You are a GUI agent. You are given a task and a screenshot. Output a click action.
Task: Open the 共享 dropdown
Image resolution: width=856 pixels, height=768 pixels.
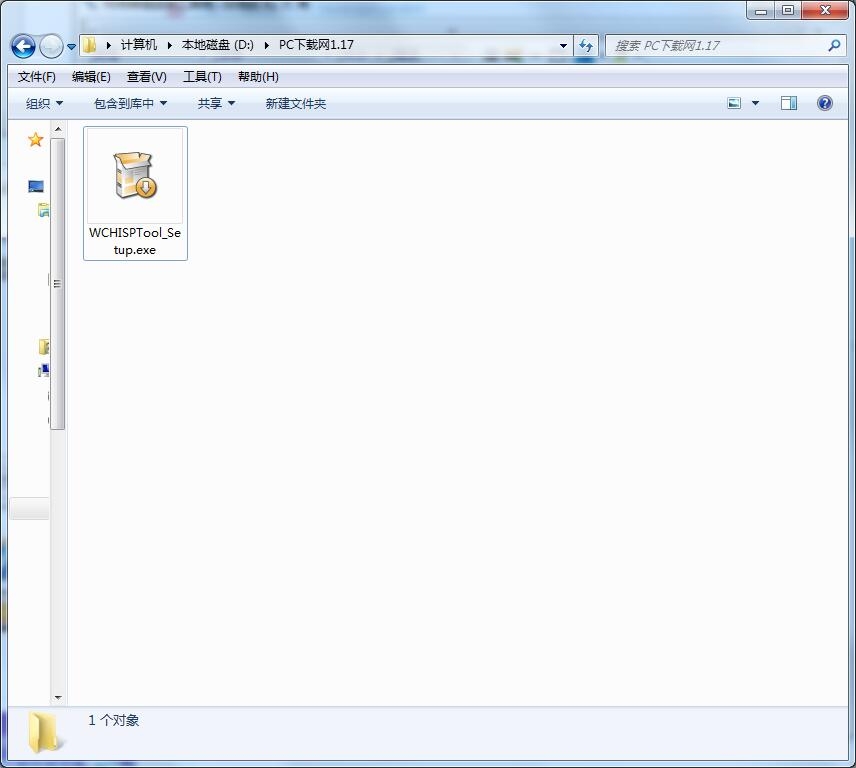coord(216,104)
